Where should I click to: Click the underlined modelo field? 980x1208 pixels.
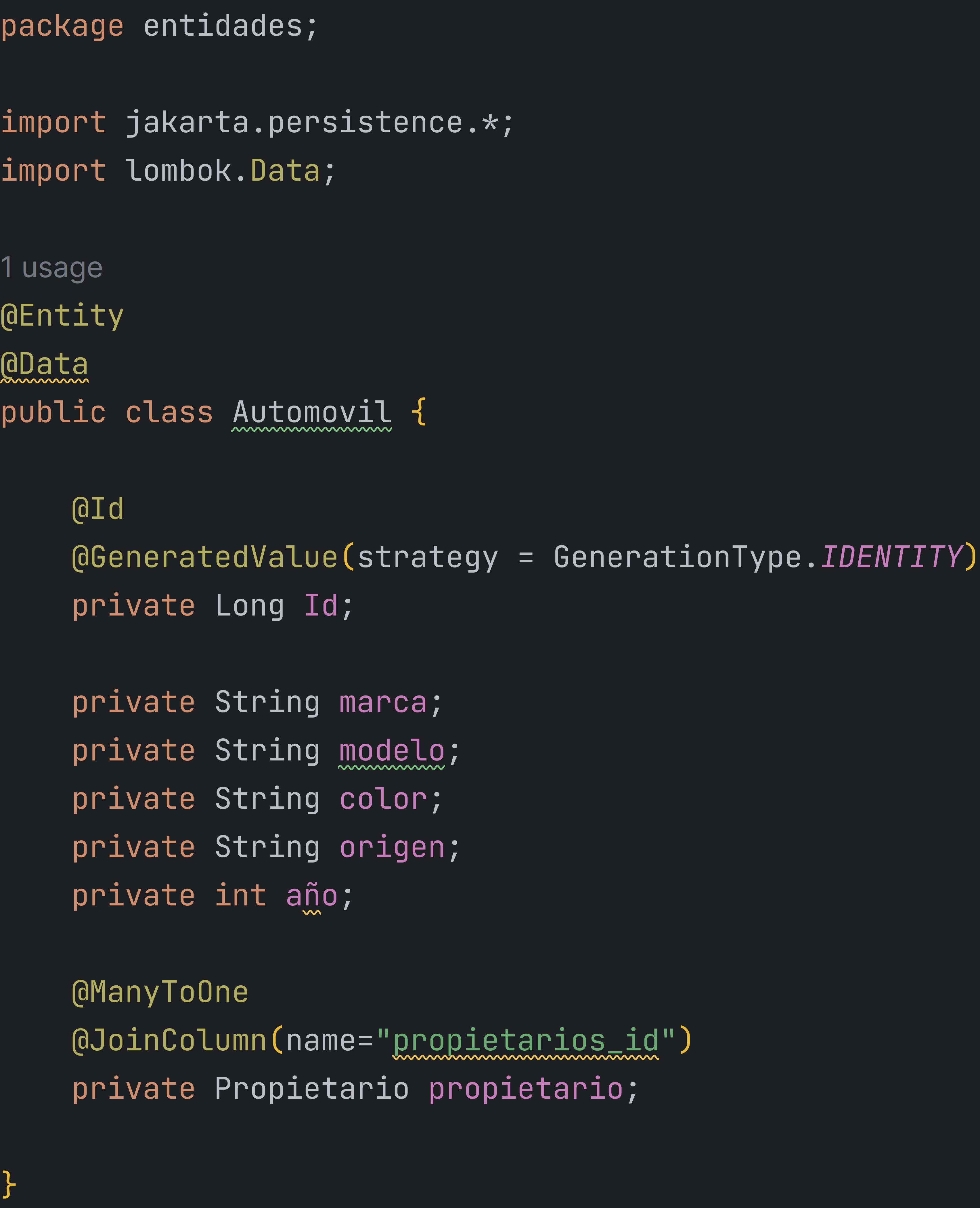392,751
